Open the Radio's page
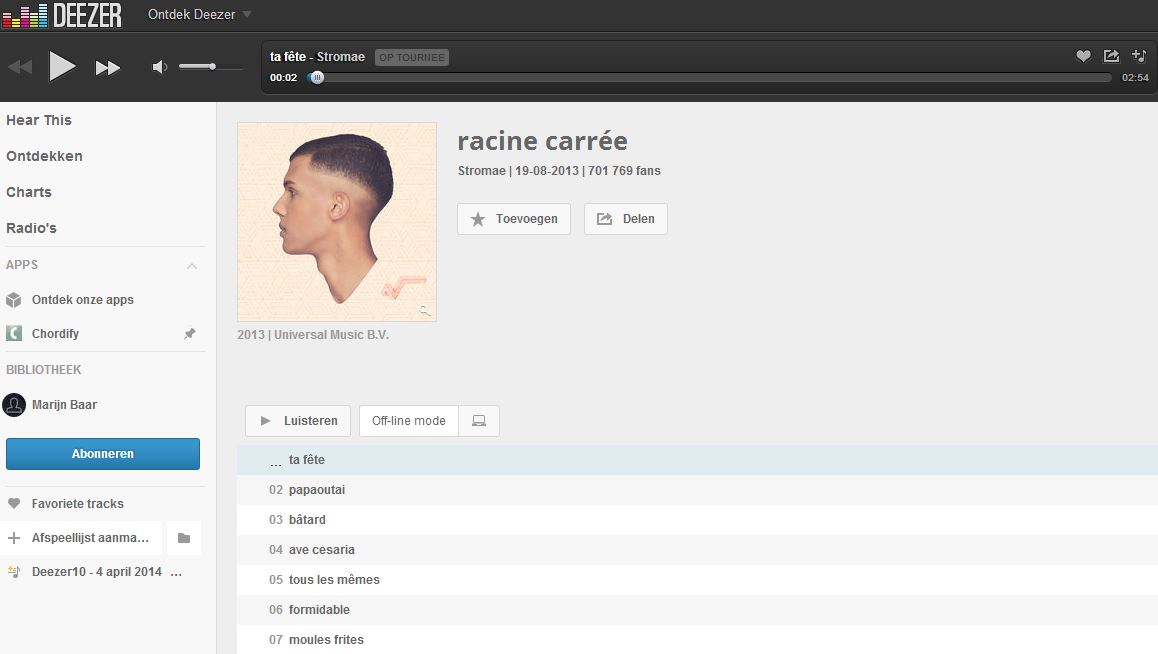1158x654 pixels. tap(31, 228)
